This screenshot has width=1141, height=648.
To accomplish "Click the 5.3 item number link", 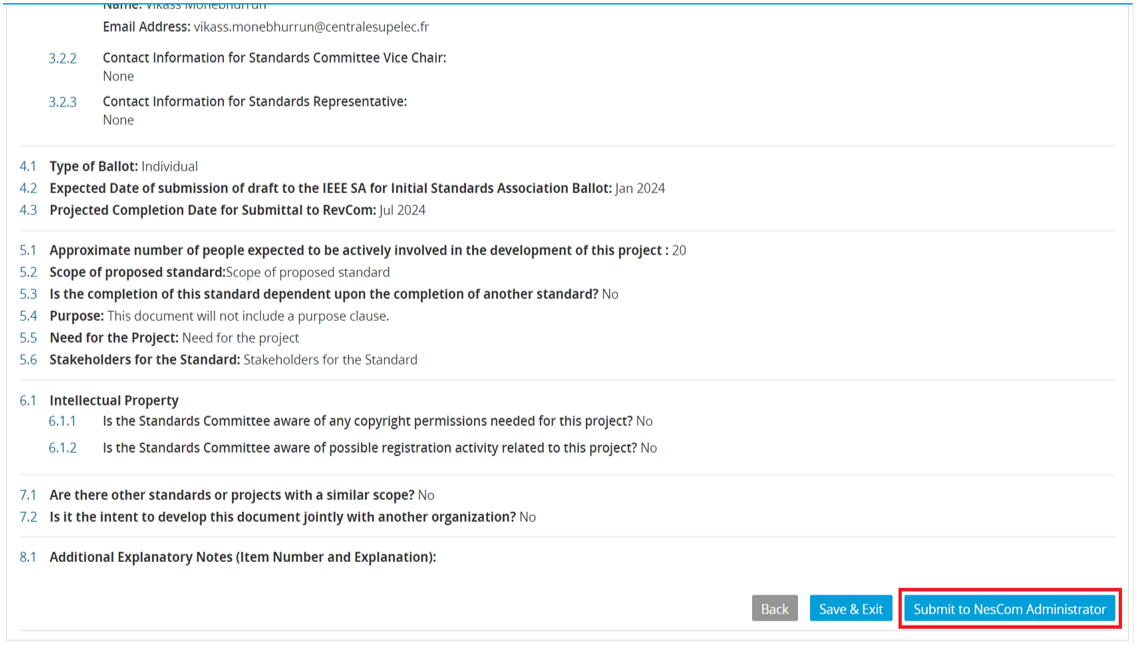I will (x=28, y=294).
